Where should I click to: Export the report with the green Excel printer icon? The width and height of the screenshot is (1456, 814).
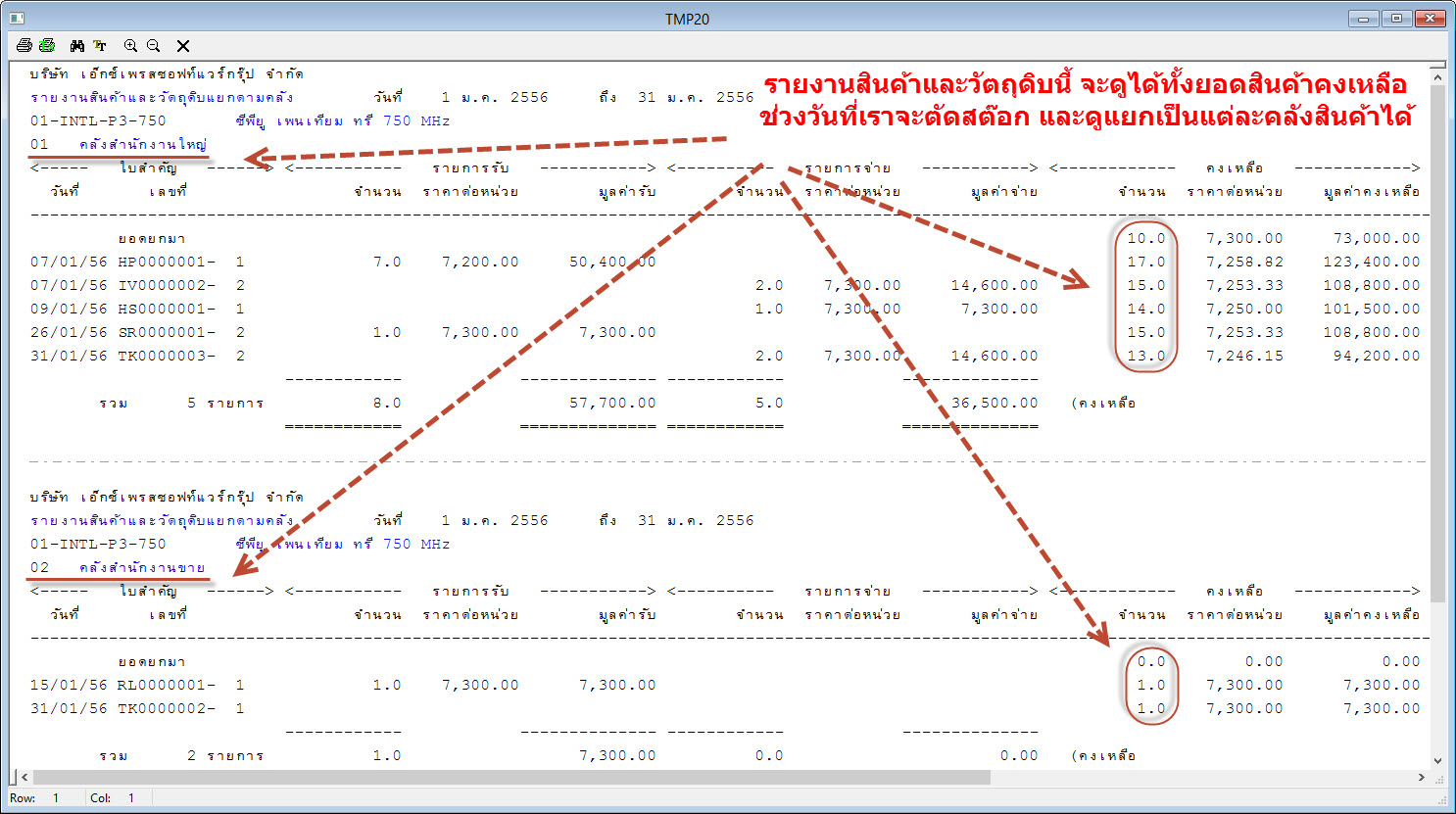pos(46,45)
